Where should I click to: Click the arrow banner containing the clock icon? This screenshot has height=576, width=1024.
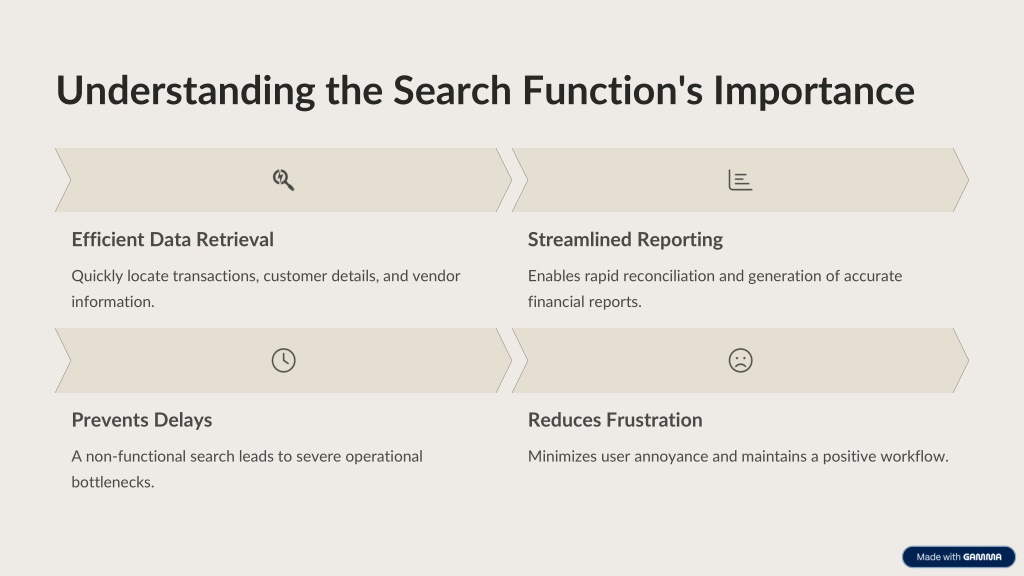(x=283, y=360)
